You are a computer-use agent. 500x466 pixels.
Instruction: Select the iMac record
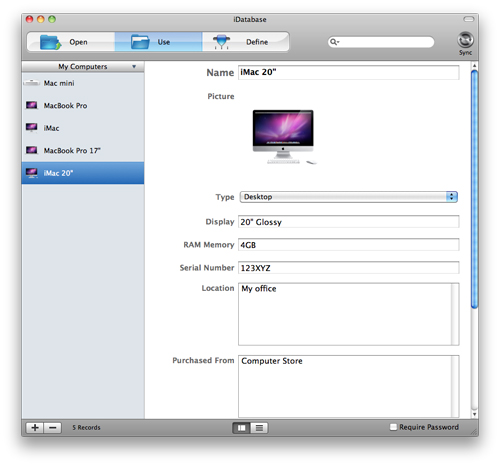[83, 128]
